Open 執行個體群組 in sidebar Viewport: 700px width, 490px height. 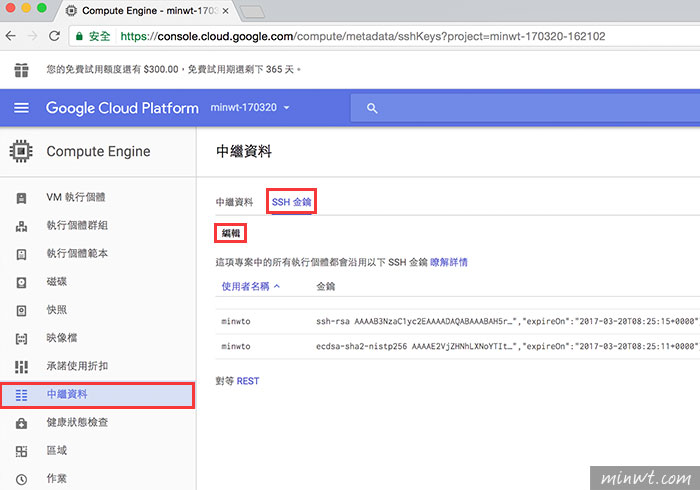point(77,225)
